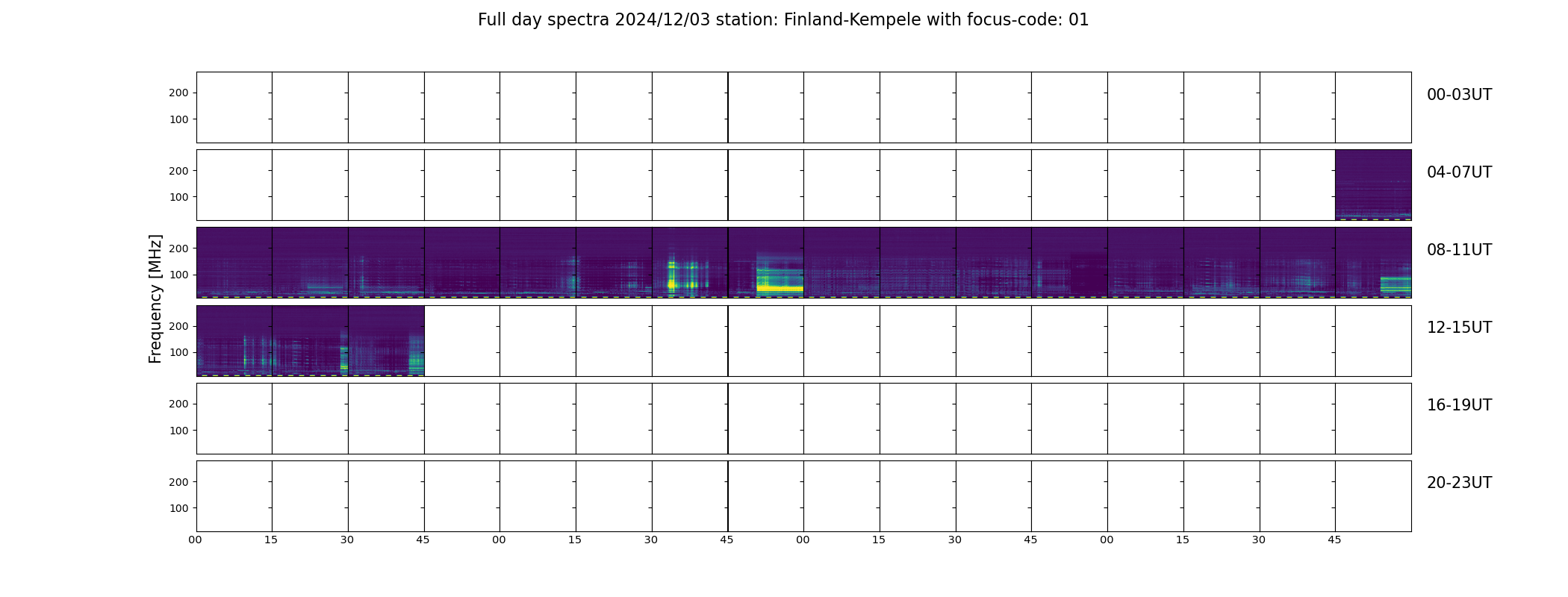Click the 08:30-08:45 spectrogram panel

(x=386, y=263)
